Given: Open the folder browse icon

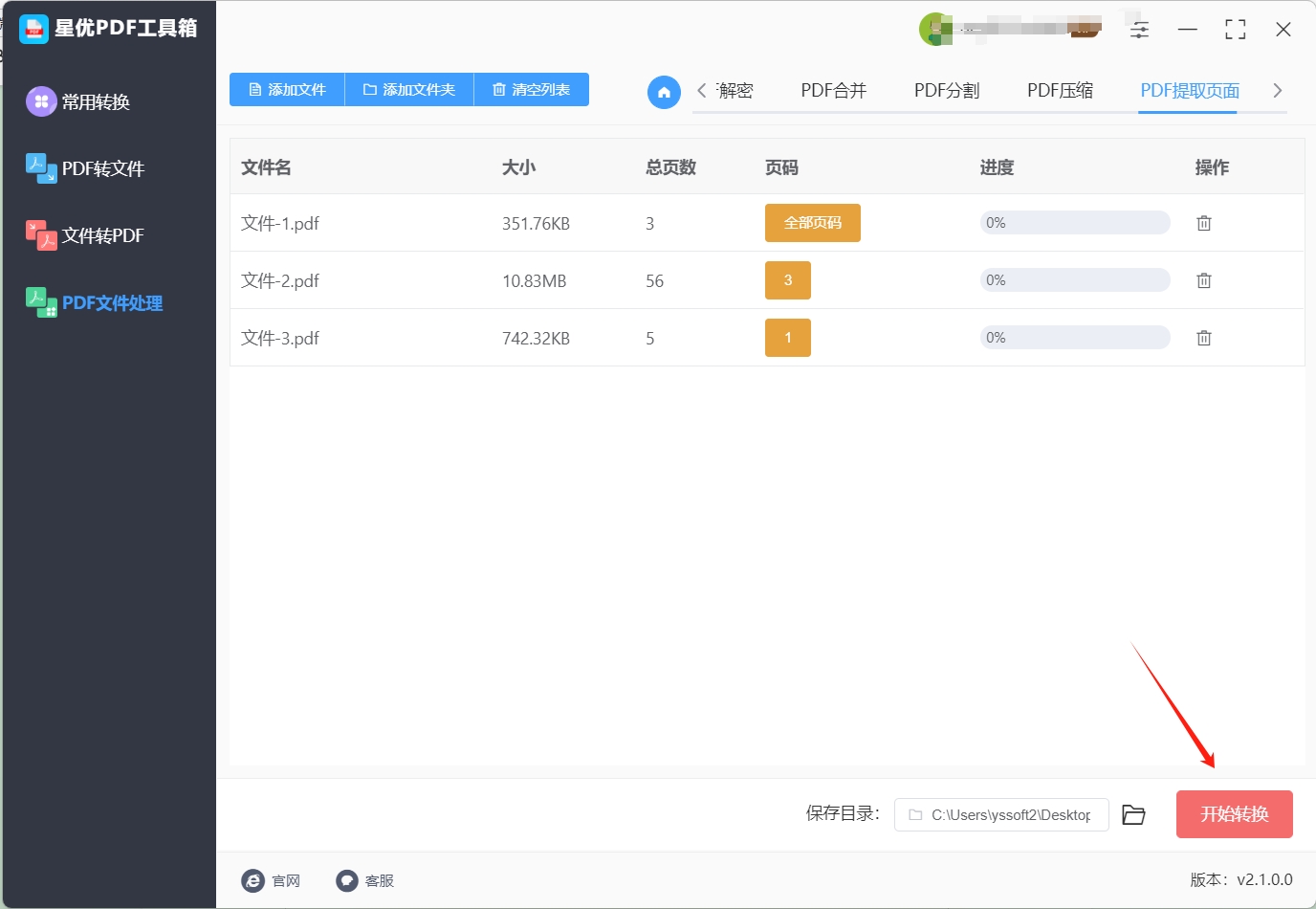Looking at the screenshot, I should [1133, 815].
